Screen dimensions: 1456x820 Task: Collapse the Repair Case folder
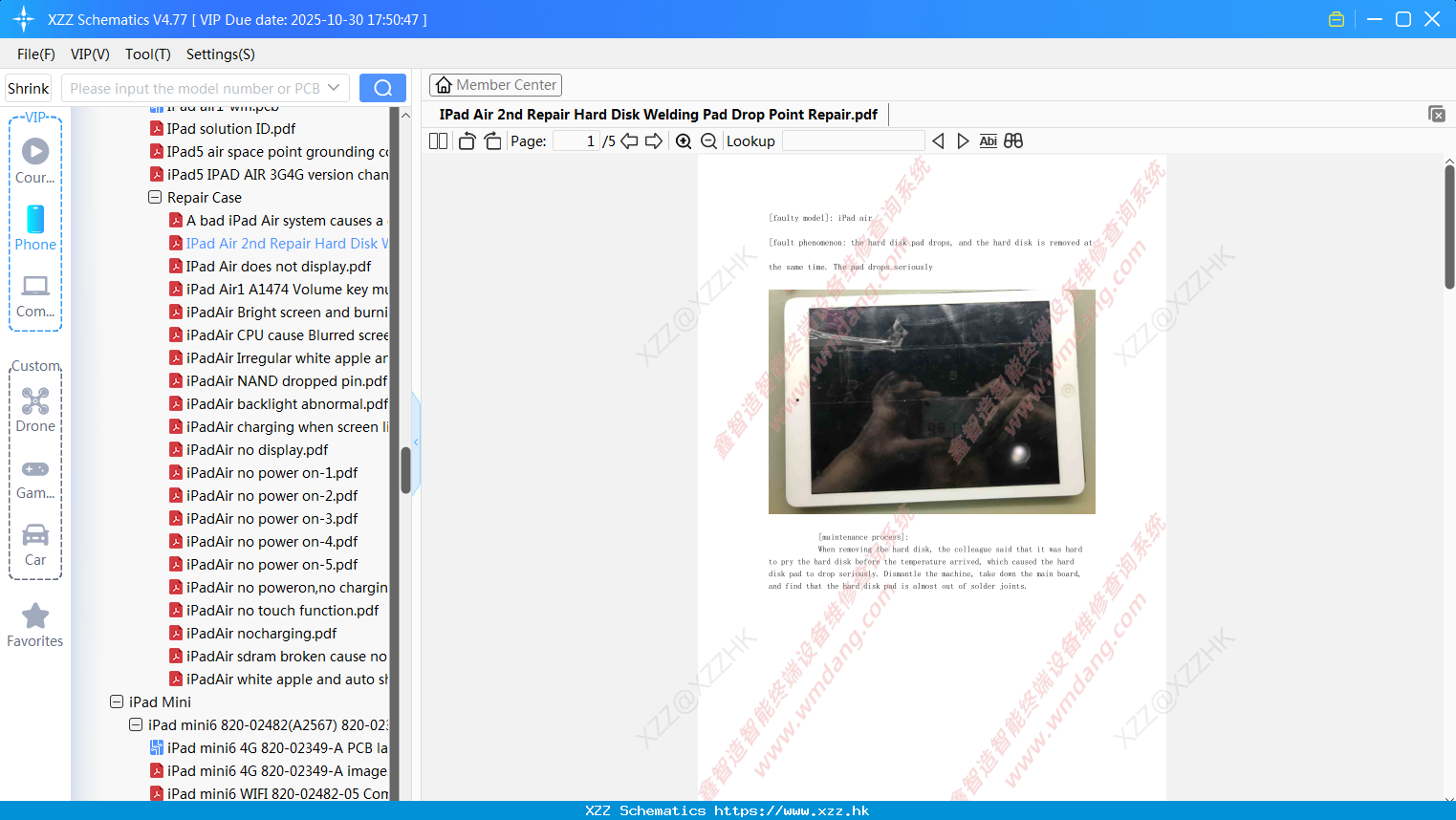click(x=155, y=198)
